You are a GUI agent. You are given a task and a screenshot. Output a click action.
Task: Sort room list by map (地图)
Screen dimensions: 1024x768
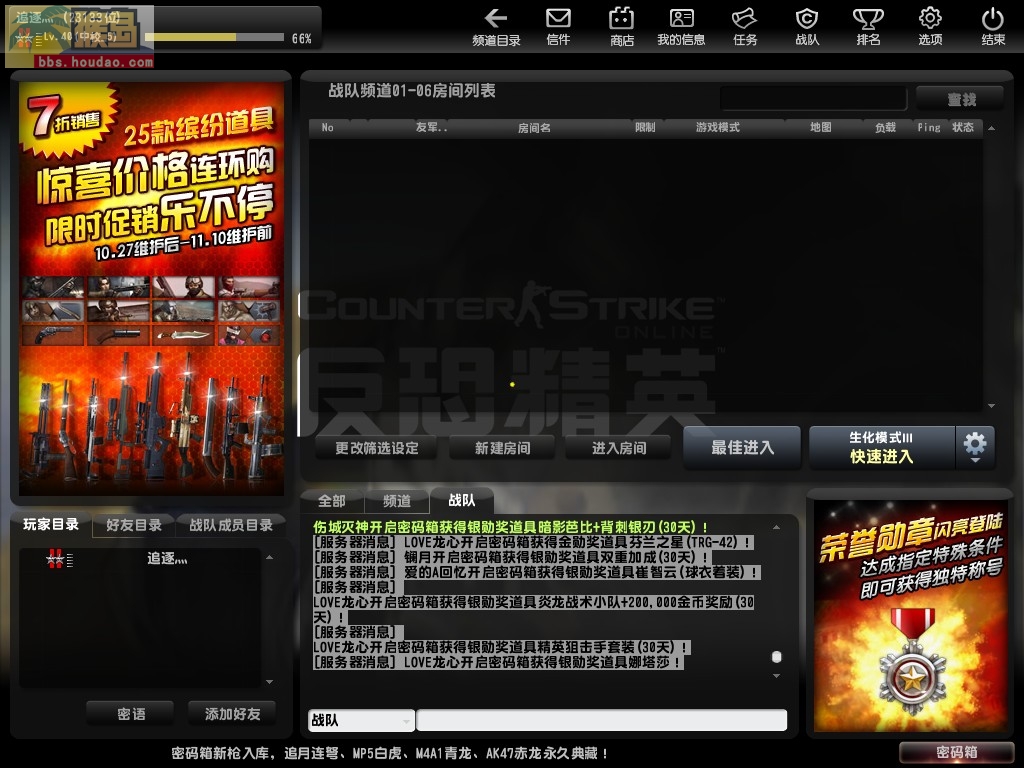(x=821, y=127)
